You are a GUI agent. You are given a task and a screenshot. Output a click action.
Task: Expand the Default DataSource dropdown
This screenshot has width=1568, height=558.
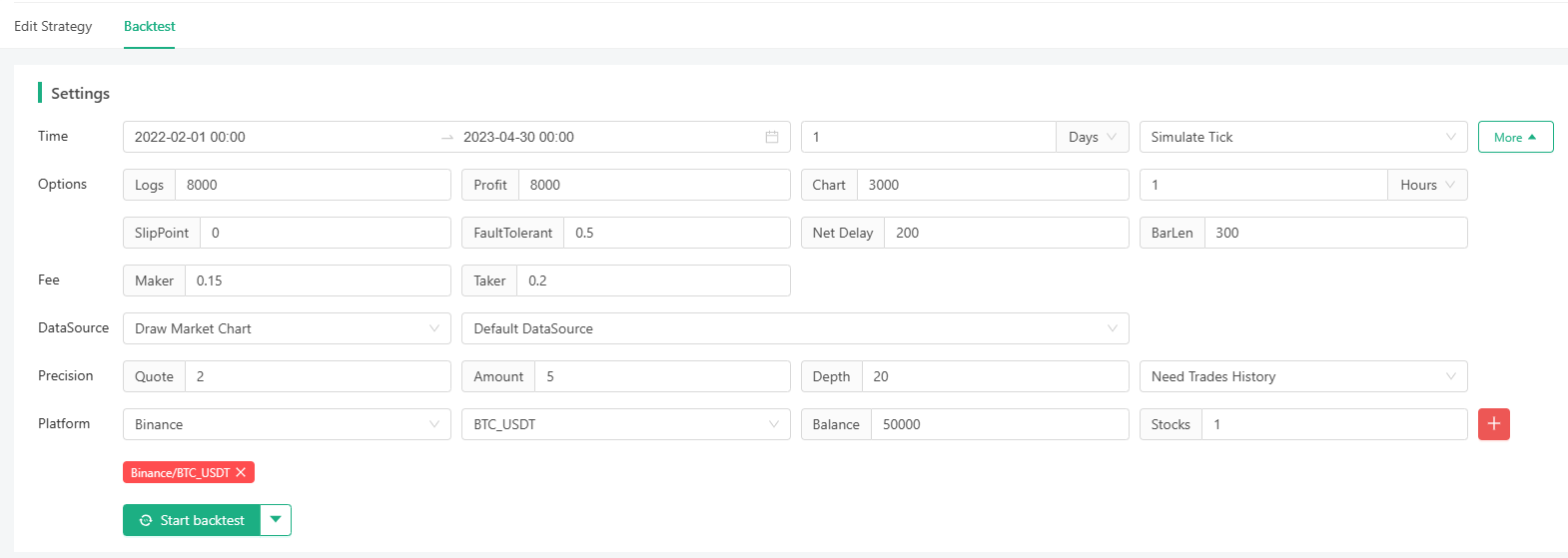(794, 328)
